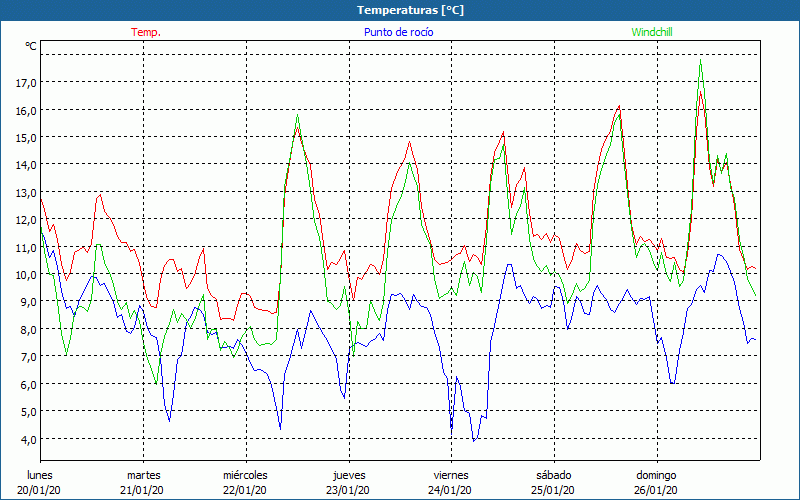Click the 26/01/20 date label
This screenshot has width=800, height=500.
[x=656, y=490]
